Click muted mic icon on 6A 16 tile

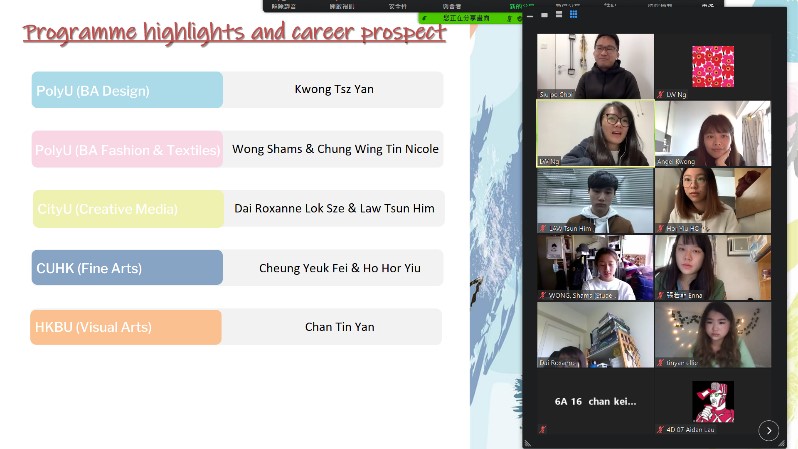543,429
